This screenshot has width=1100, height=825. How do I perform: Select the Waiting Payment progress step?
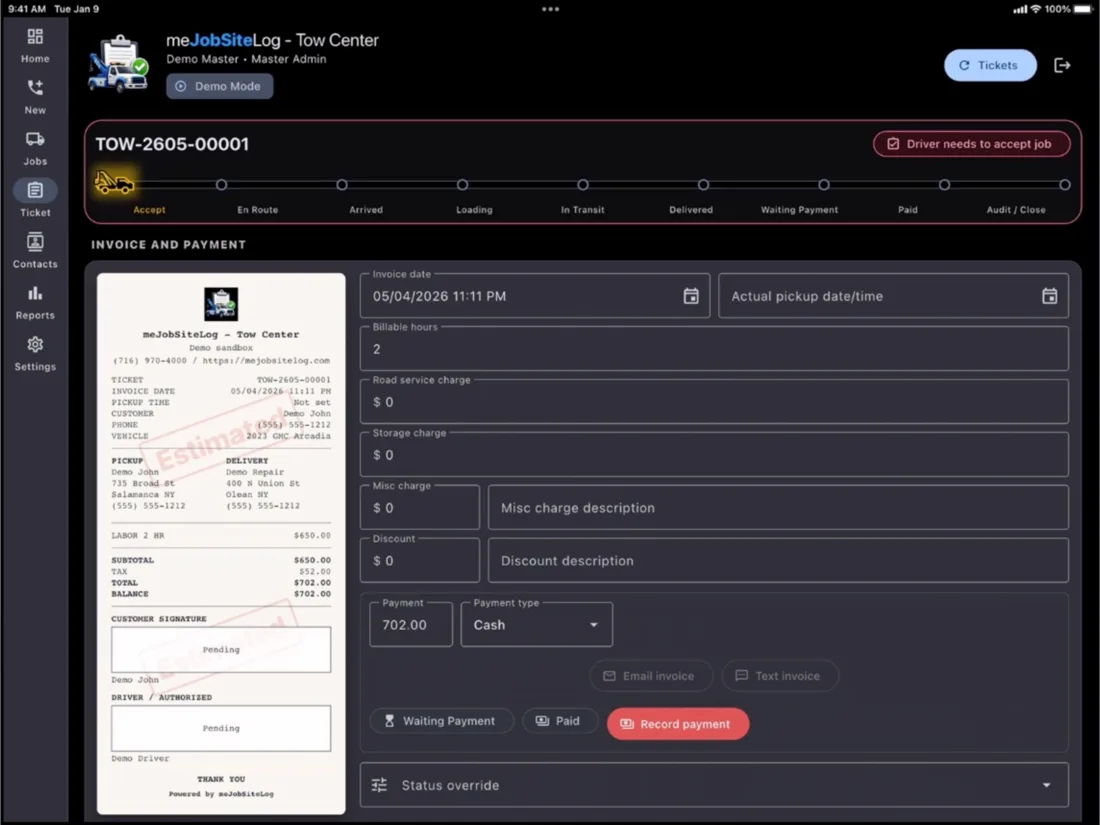824,185
